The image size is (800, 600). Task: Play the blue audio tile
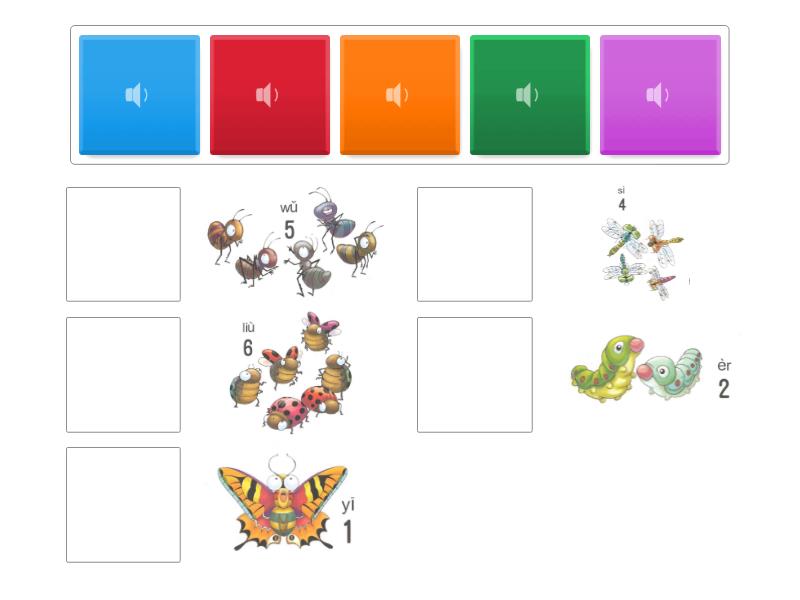pos(139,95)
